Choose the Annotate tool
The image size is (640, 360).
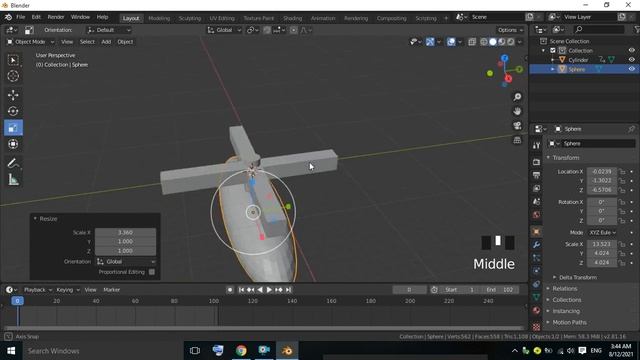click(13, 163)
